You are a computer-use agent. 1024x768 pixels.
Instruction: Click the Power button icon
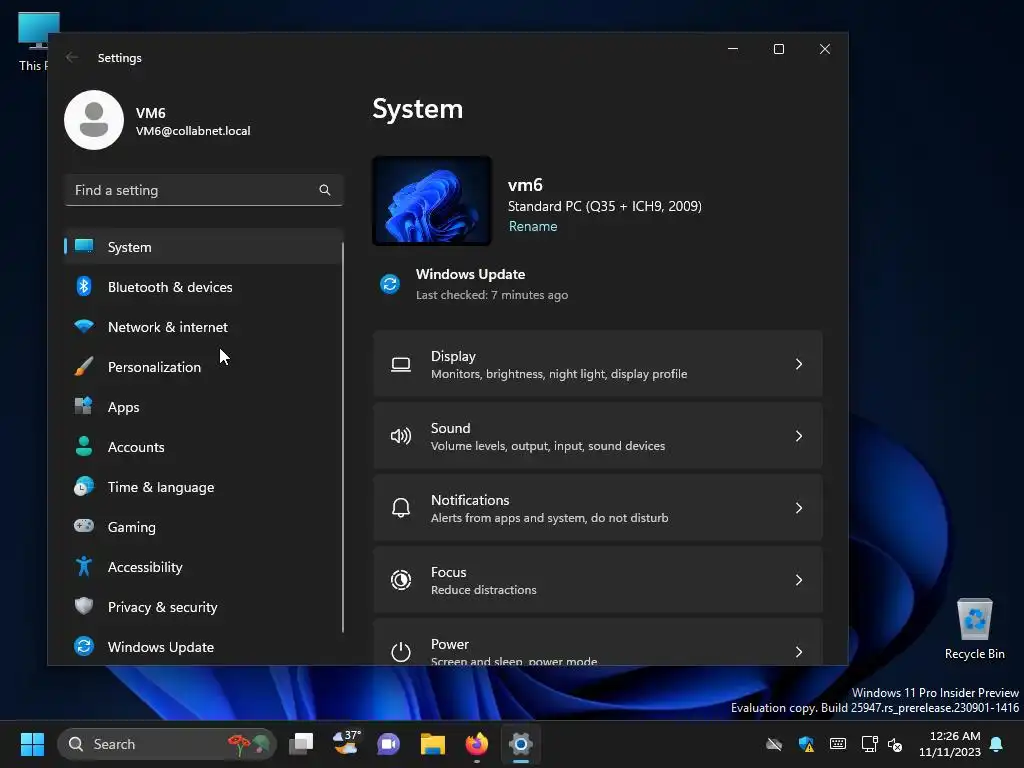tap(401, 652)
